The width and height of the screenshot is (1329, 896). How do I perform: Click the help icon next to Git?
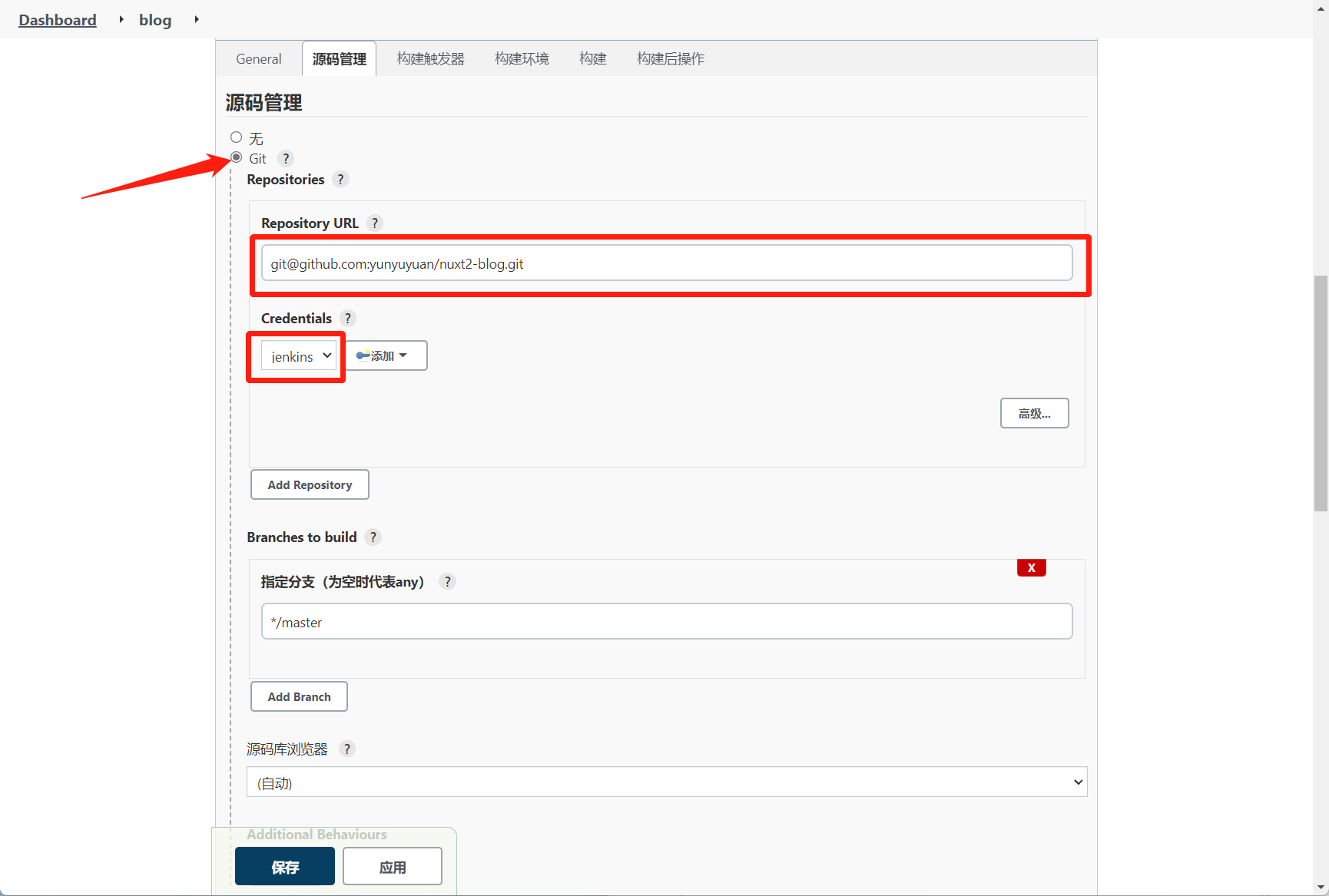coord(286,159)
